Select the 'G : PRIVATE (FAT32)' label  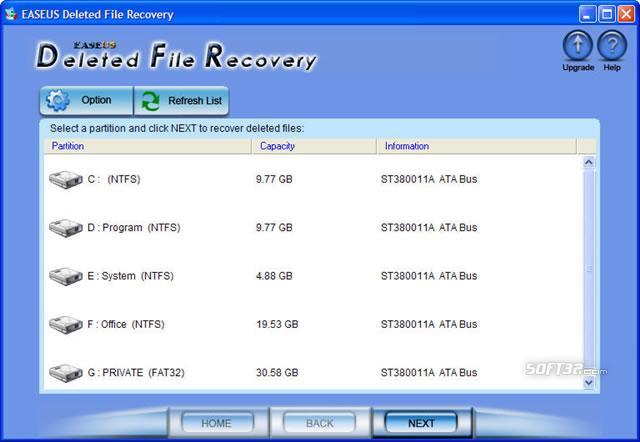136,373
